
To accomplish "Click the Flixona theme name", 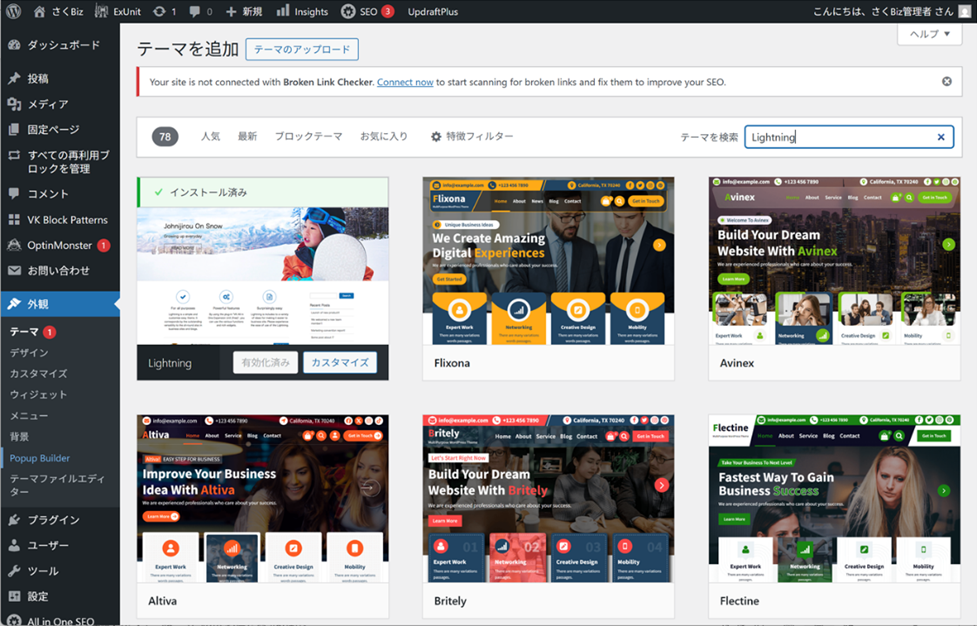I will point(452,363).
